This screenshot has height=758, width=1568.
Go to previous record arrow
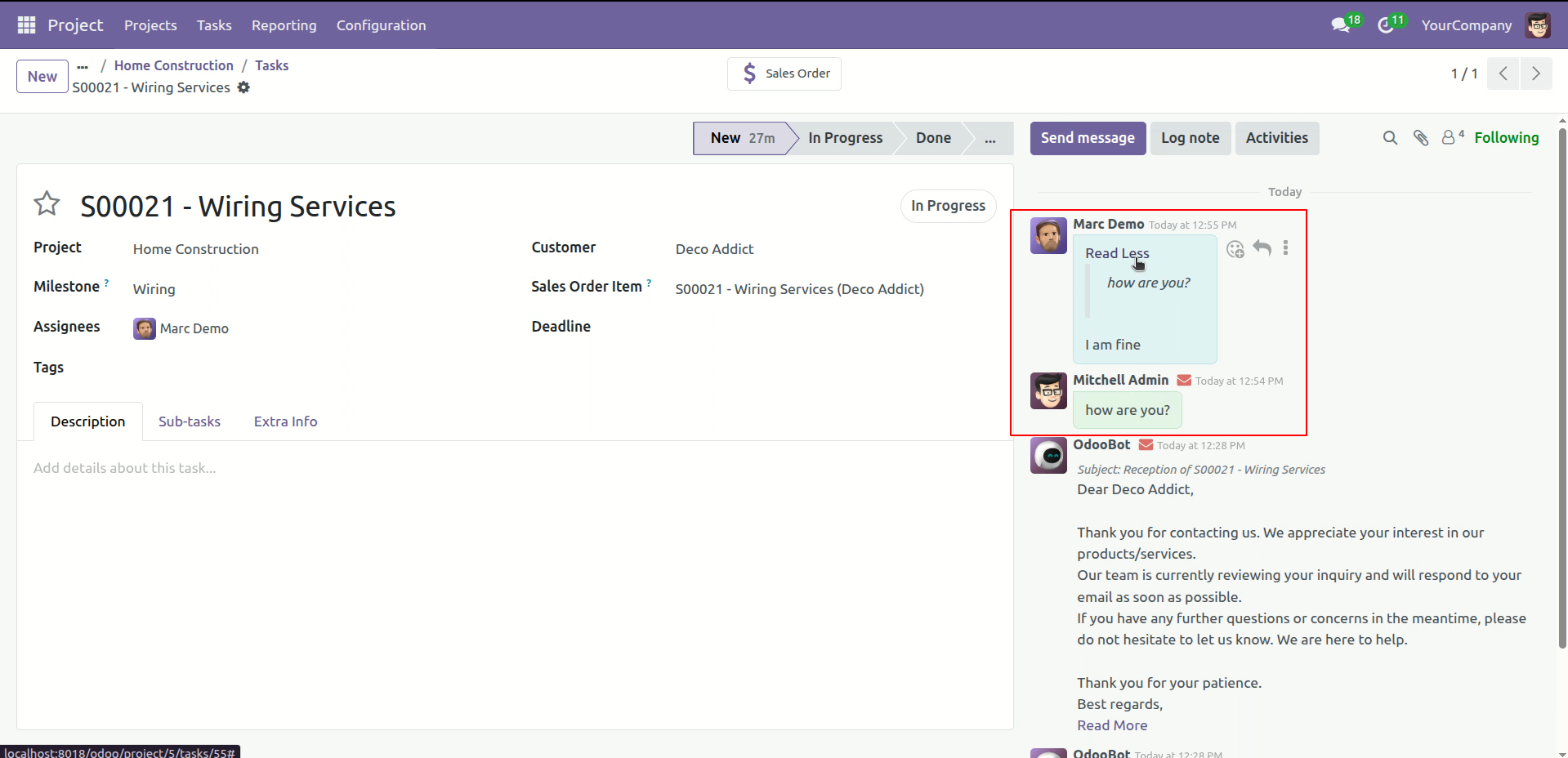click(x=1503, y=74)
